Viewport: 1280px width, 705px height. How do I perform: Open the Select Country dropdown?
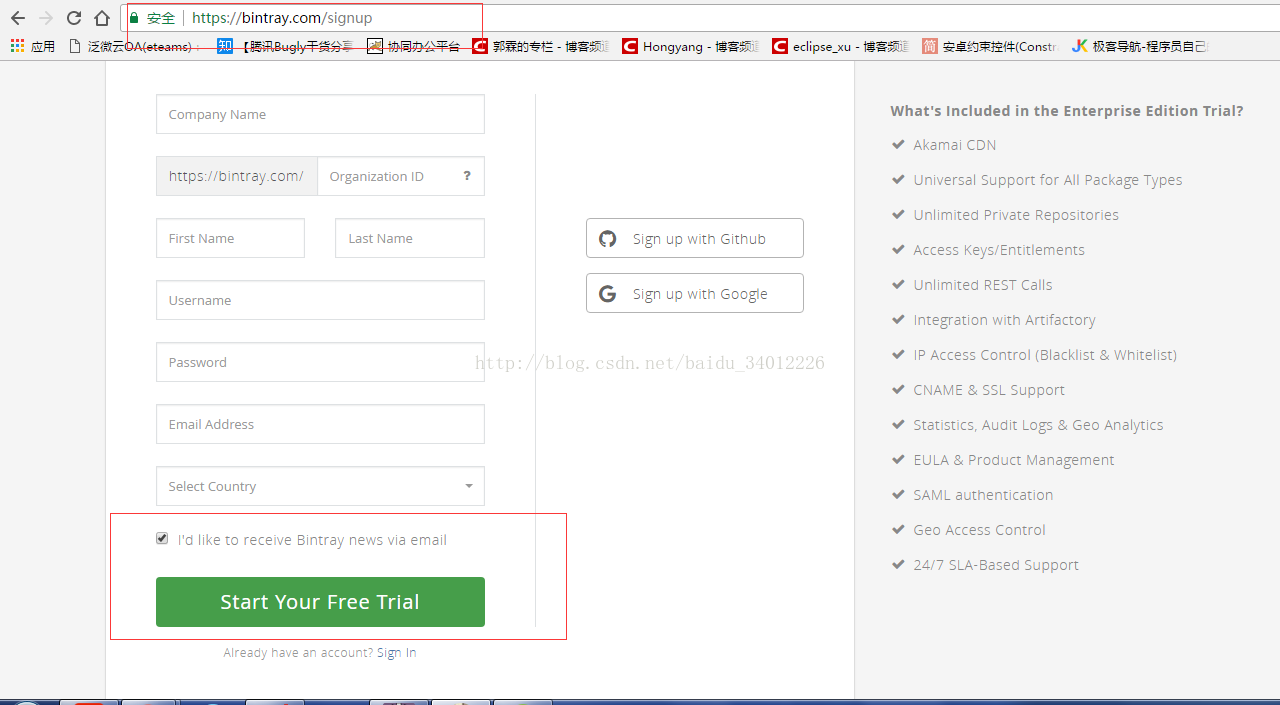(320, 486)
